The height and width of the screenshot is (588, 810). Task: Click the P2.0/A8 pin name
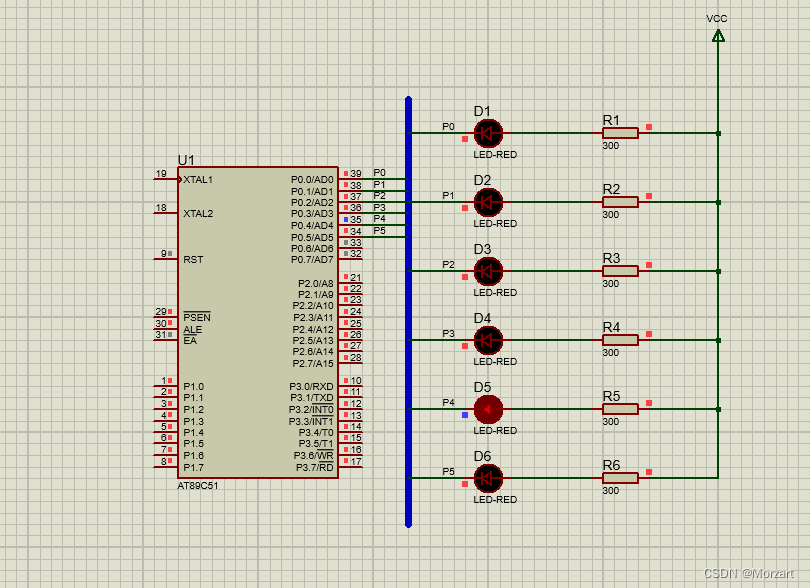click(316, 283)
